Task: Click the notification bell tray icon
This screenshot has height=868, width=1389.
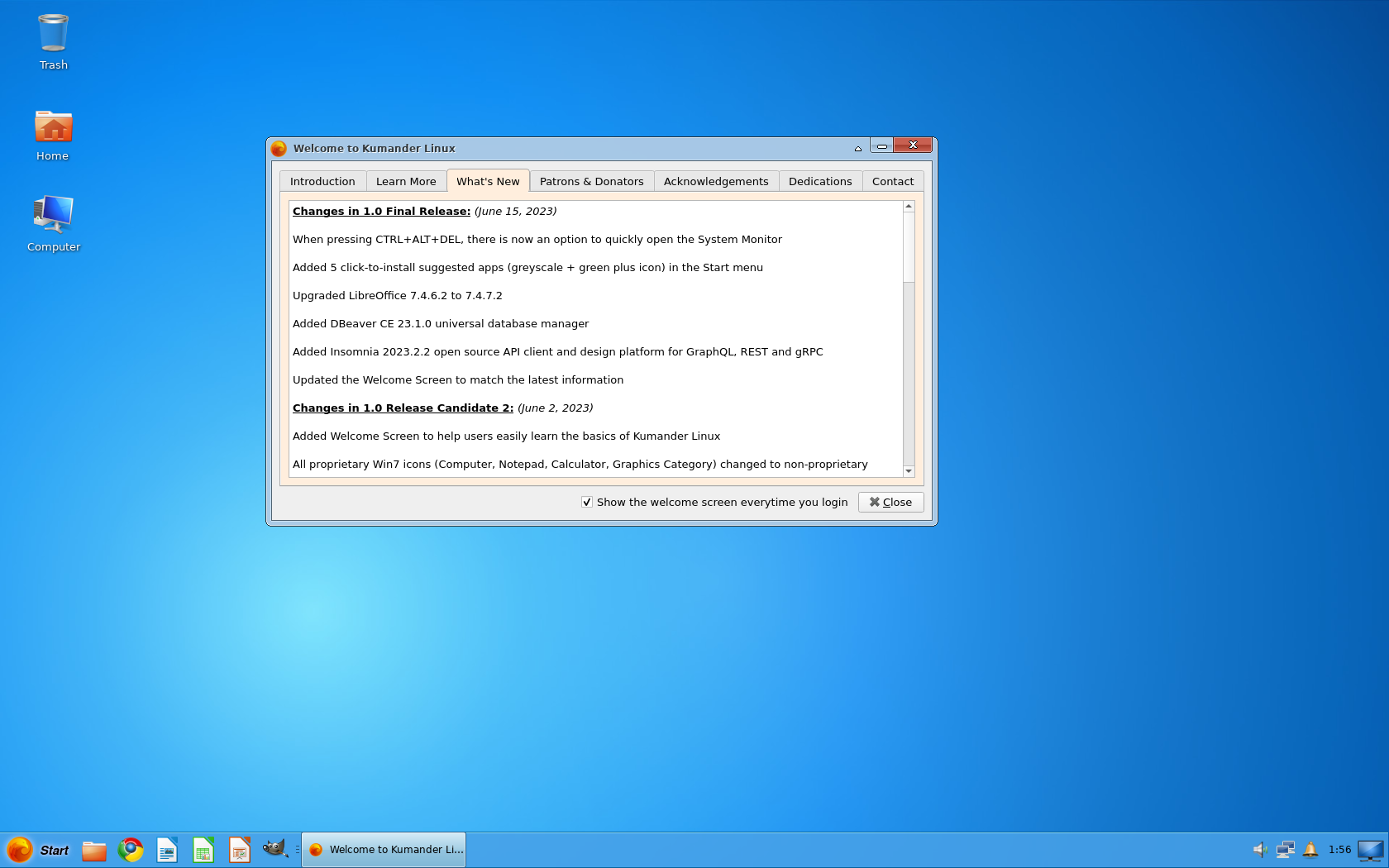Action: coord(1310,850)
